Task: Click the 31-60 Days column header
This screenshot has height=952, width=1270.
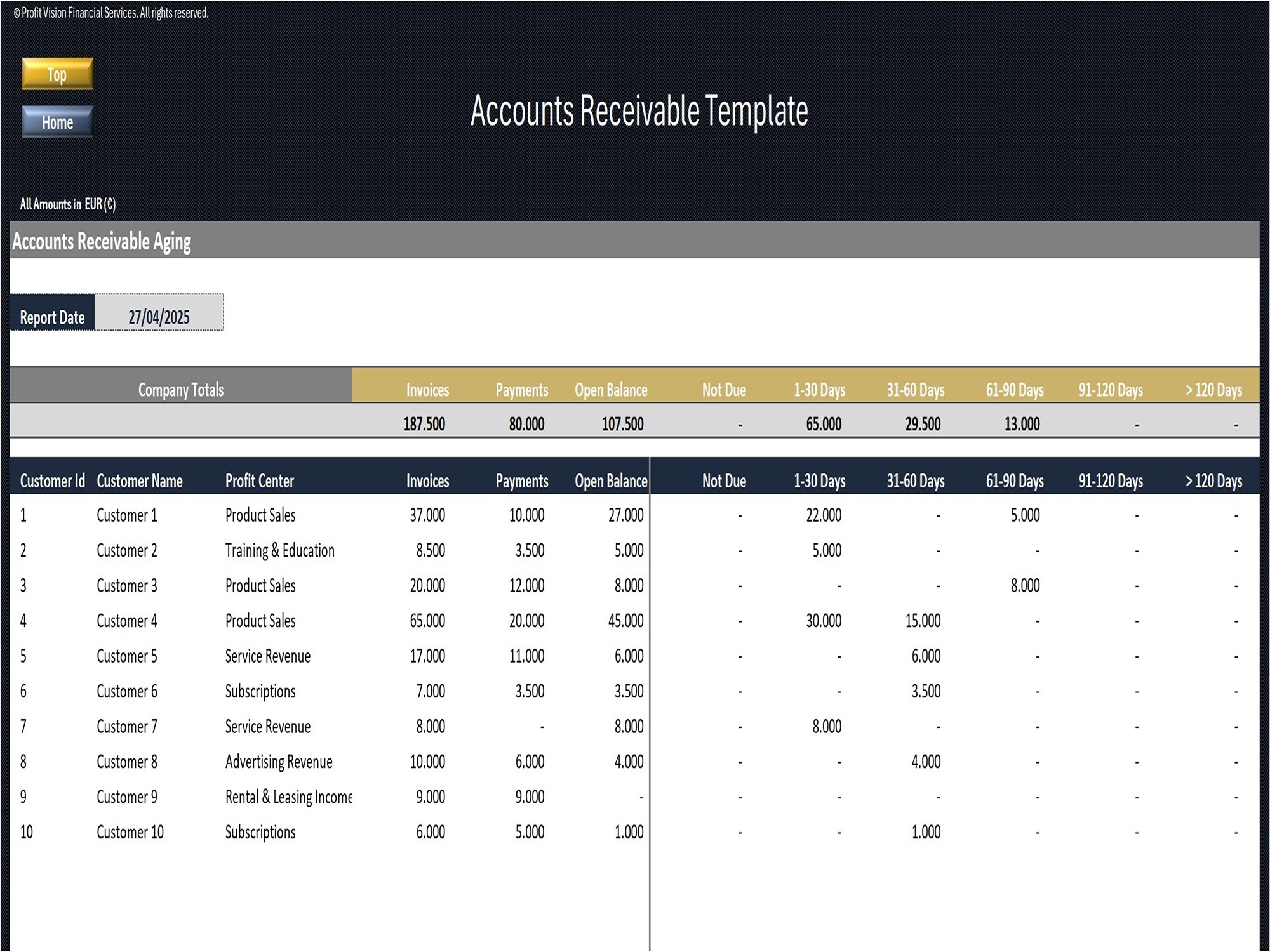Action: (x=916, y=390)
